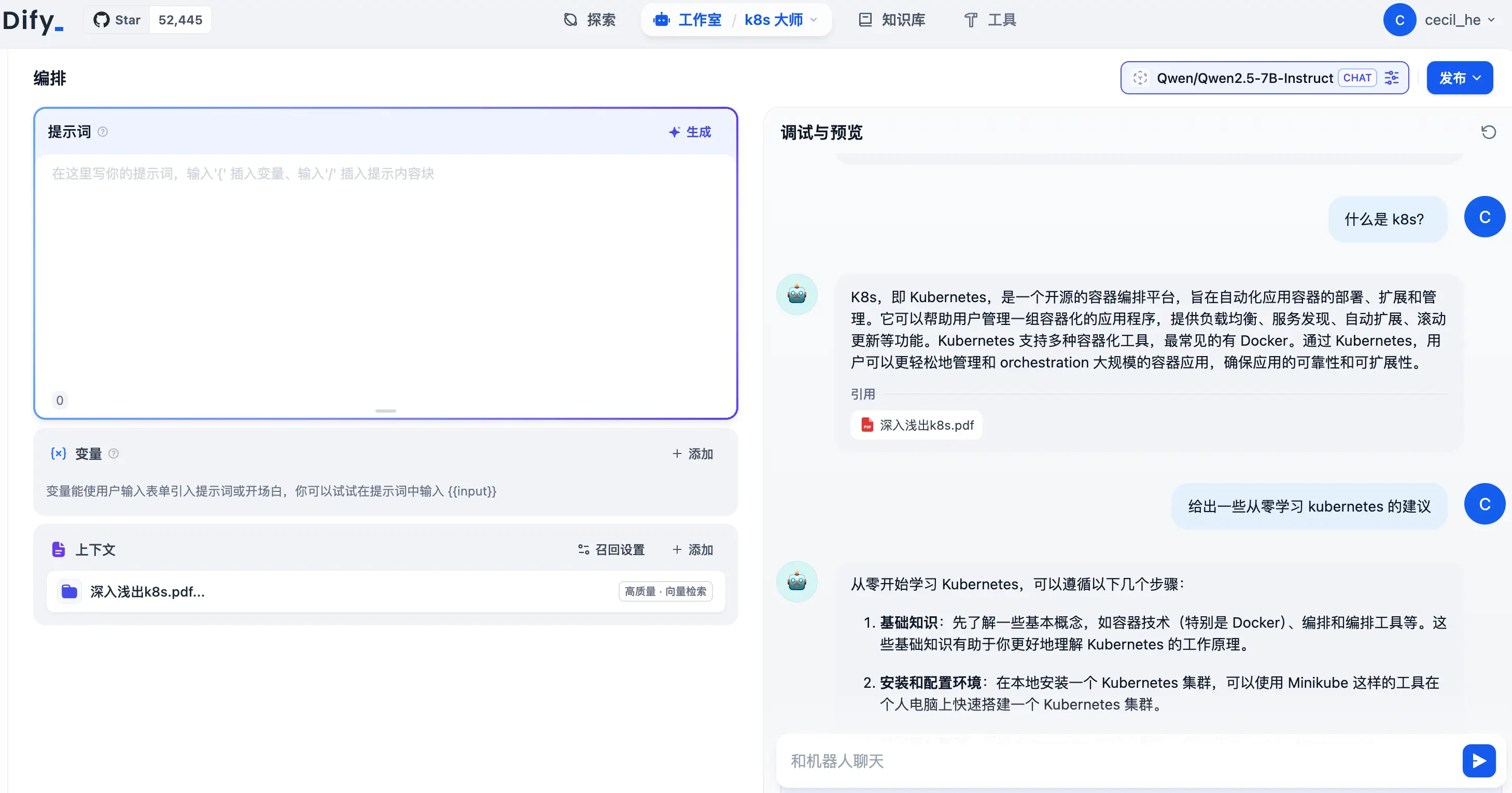The width and height of the screenshot is (1512, 793).
Task: Click the 安装和配置环境 step text
Action: point(930,683)
